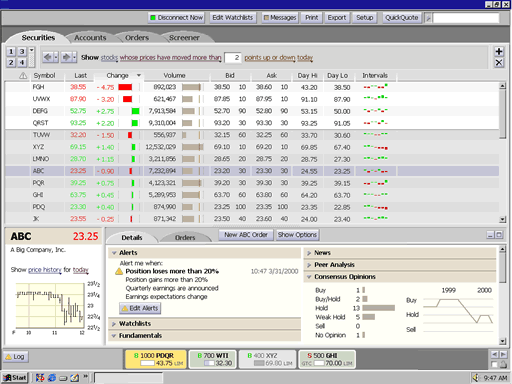Open the top-level Orders tab
The height and width of the screenshot is (384, 512).
coord(137,38)
